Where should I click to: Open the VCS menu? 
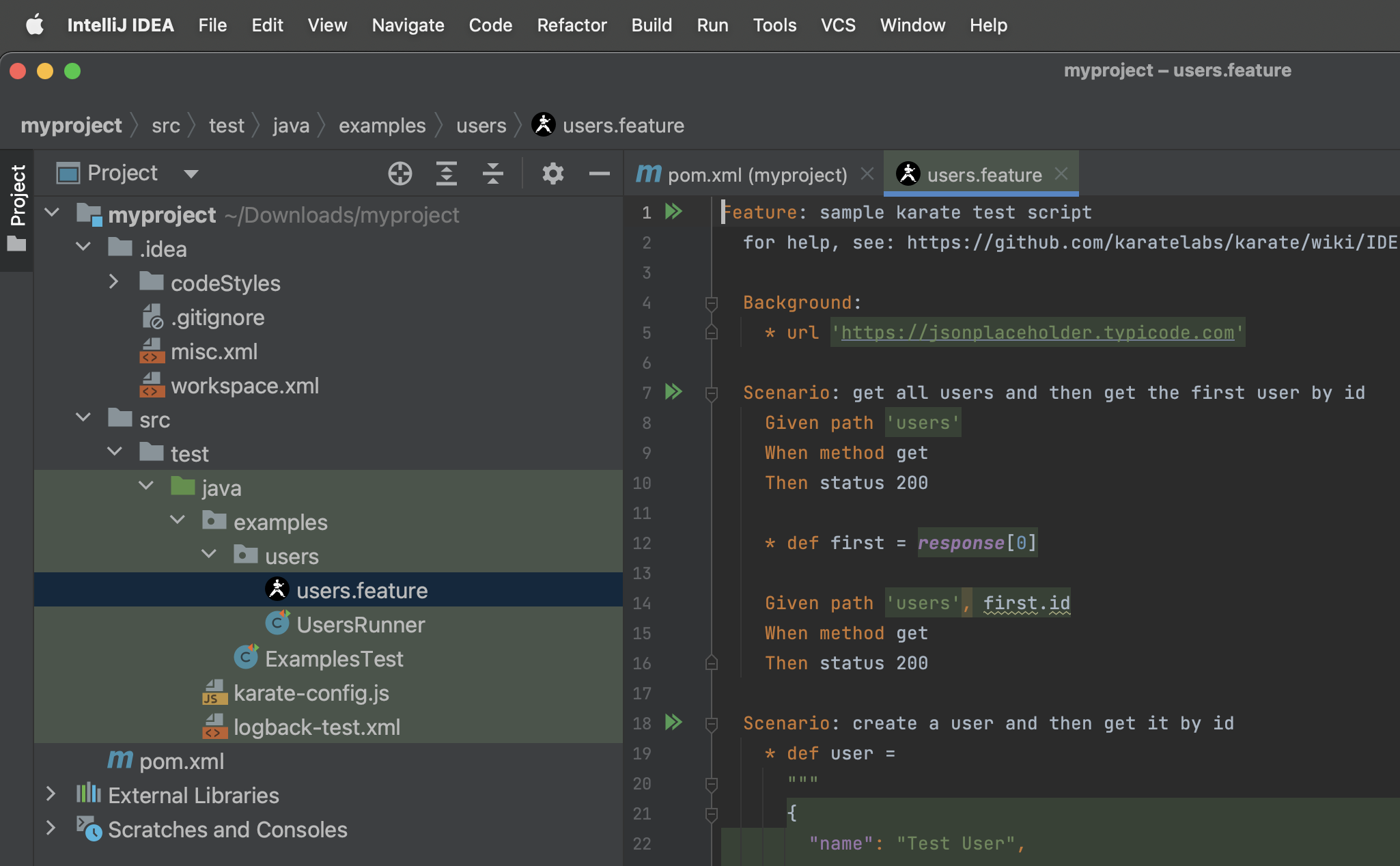[838, 25]
